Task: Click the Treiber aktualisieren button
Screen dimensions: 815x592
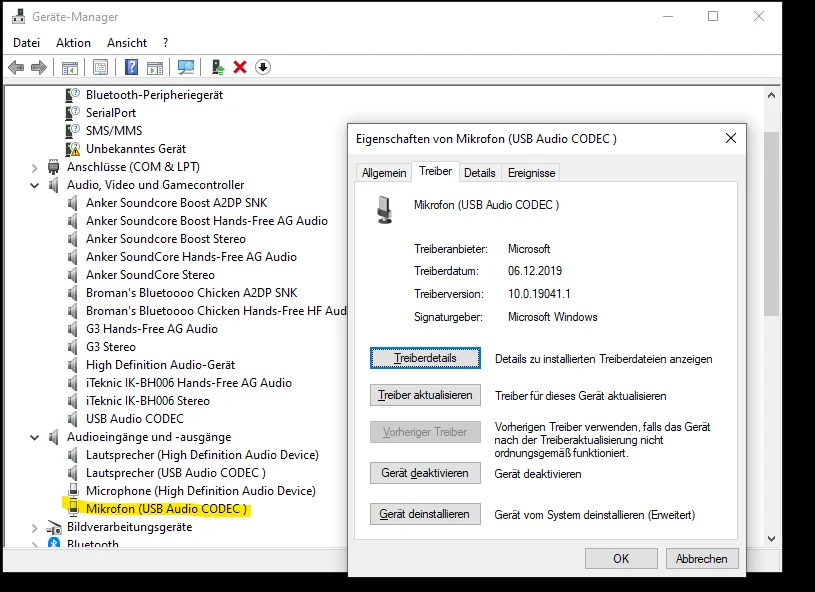Action: (425, 395)
